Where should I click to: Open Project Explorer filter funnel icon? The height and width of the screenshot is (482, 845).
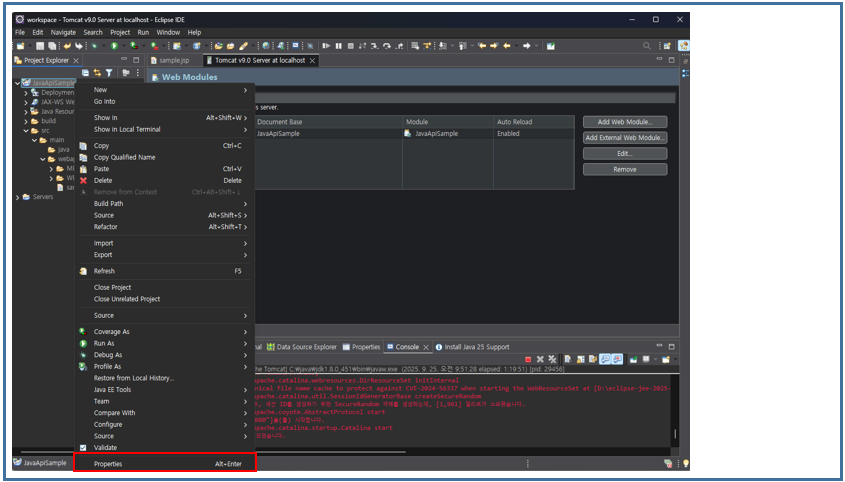click(x=109, y=72)
